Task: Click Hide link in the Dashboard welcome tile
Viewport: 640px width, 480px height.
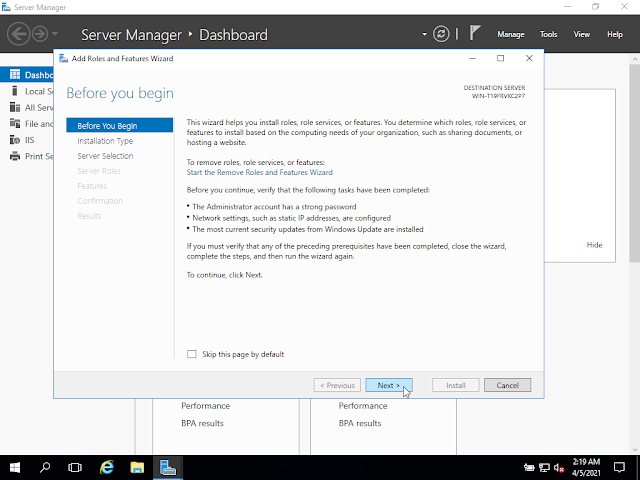Action: pyautogui.click(x=594, y=245)
